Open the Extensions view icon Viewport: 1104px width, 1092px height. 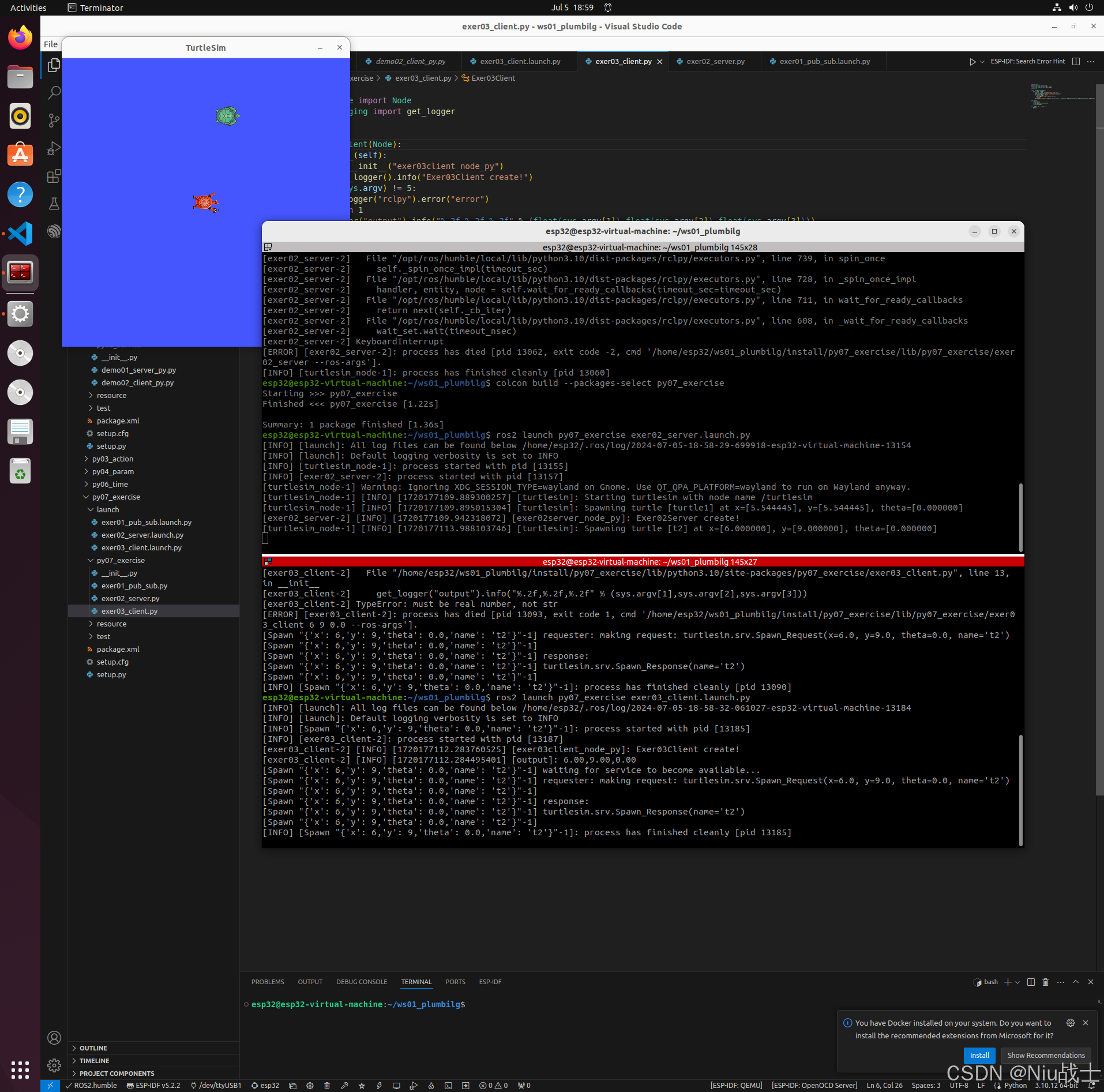pos(54,176)
